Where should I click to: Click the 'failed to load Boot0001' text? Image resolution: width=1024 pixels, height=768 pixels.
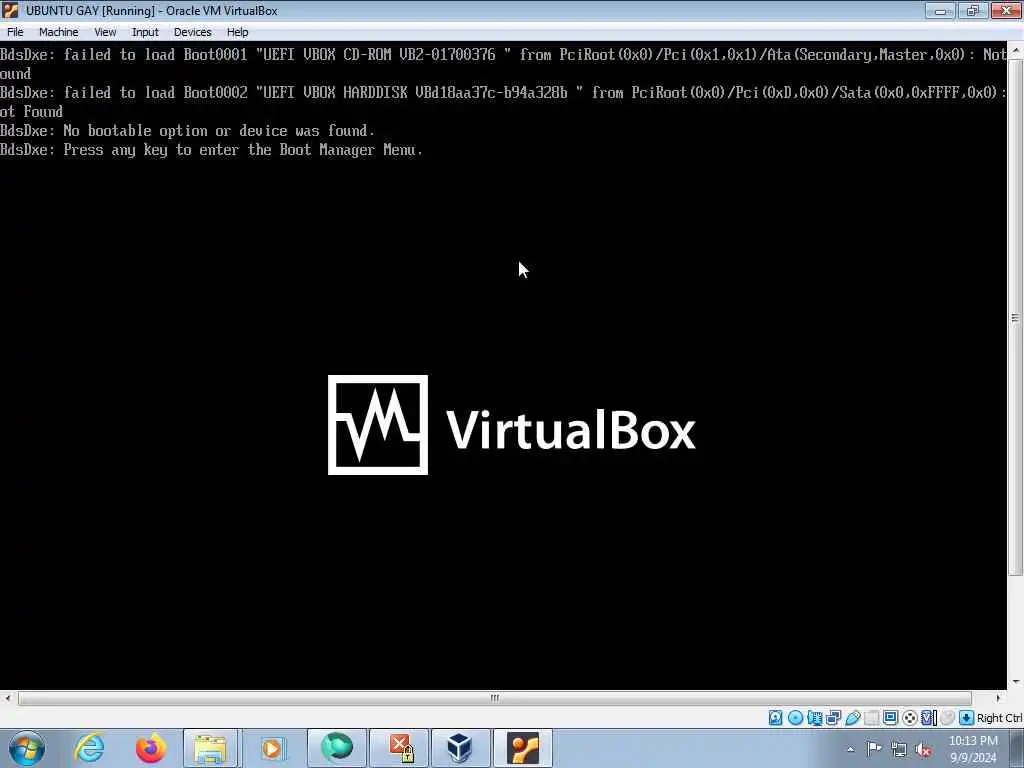tap(155, 54)
